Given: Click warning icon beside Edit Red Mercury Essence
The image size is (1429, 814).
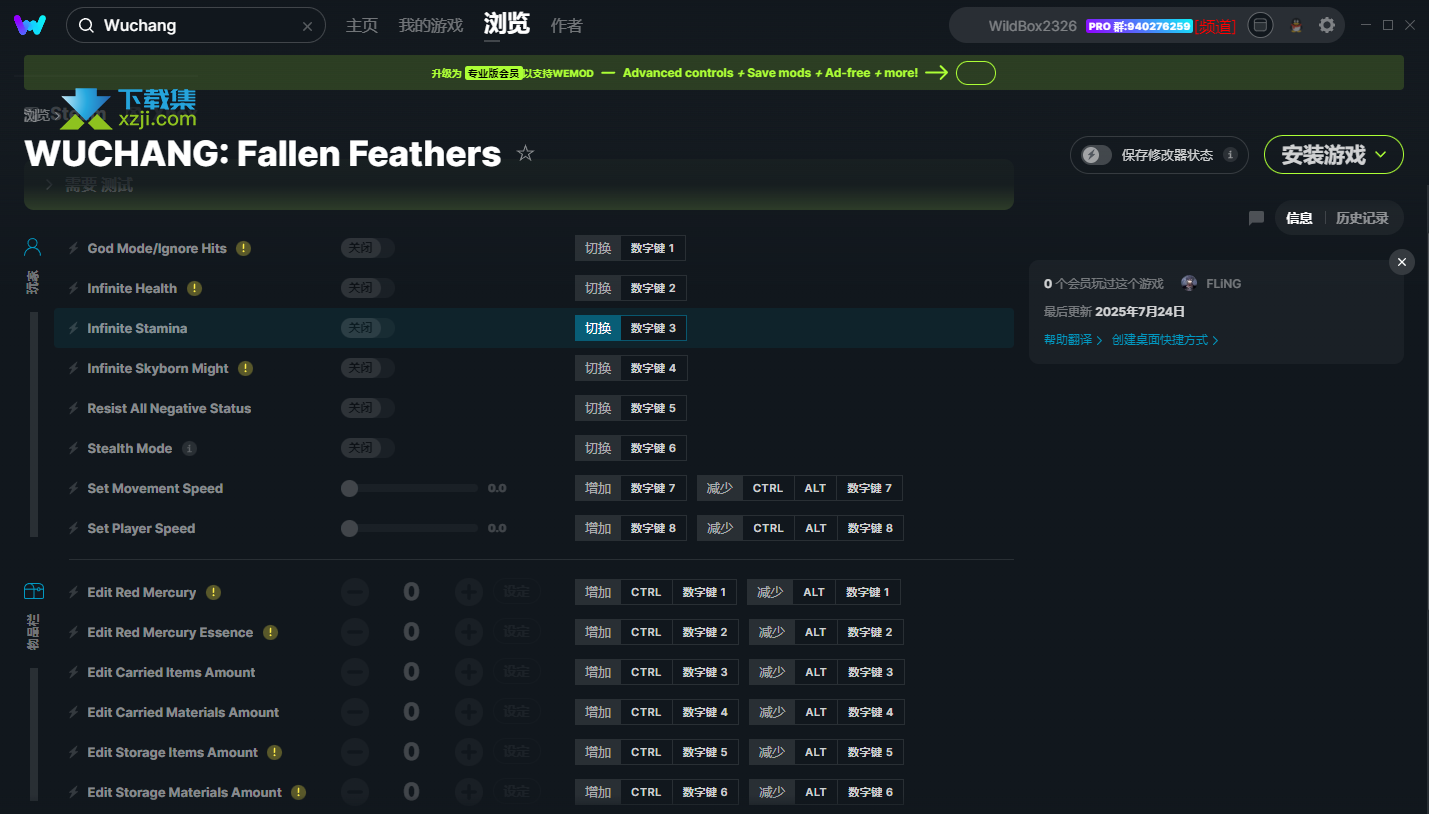Looking at the screenshot, I should tap(270, 632).
